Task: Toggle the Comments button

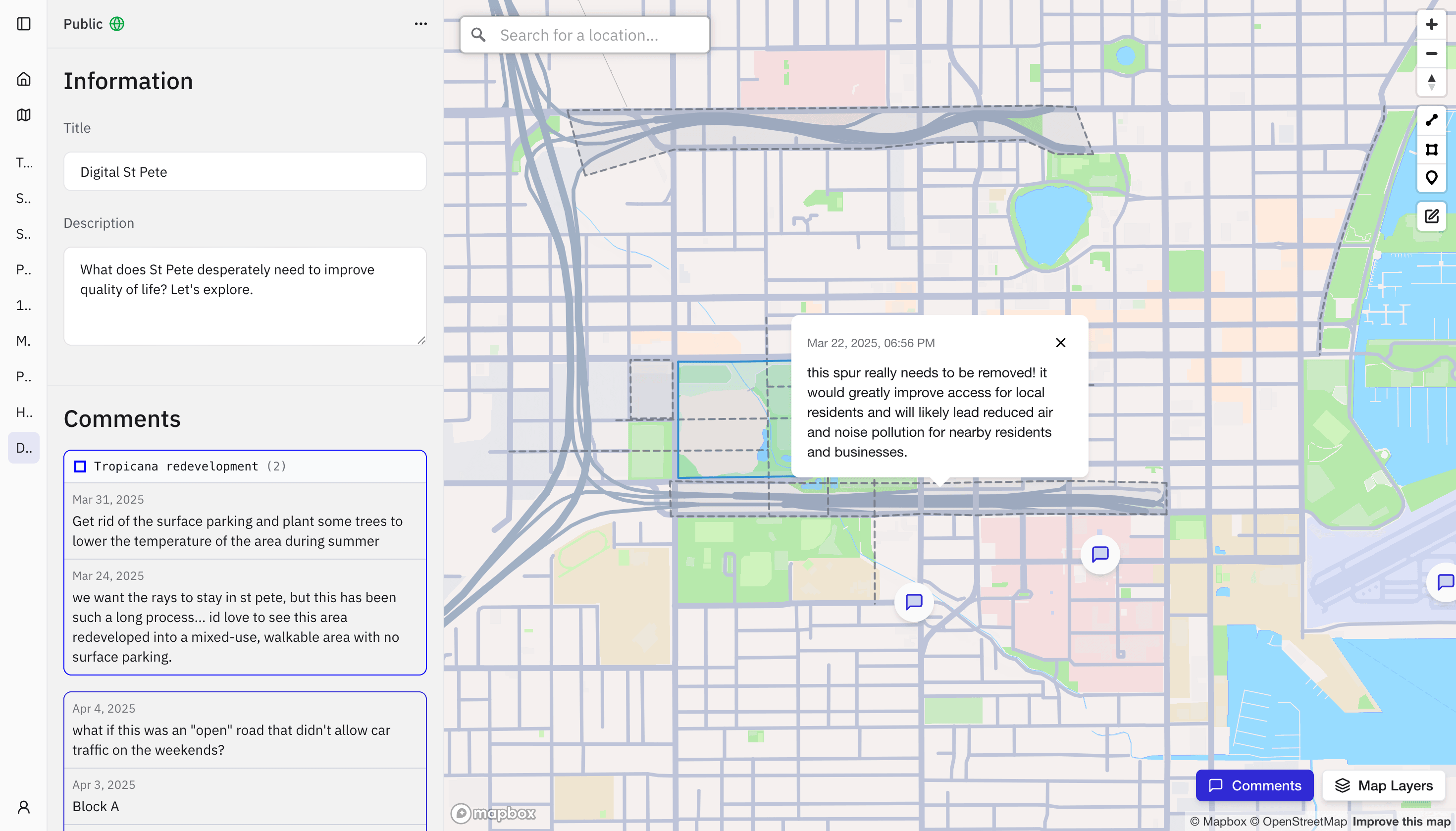Action: coord(1254,785)
